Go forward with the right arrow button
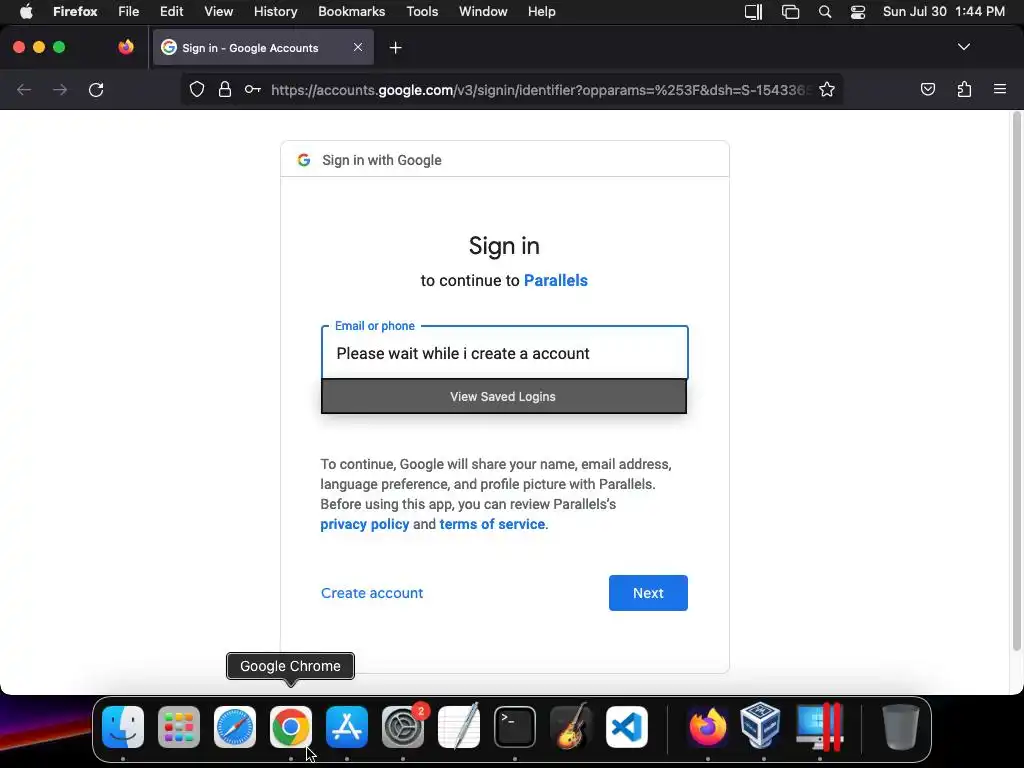This screenshot has width=1024, height=768. pos(60,89)
